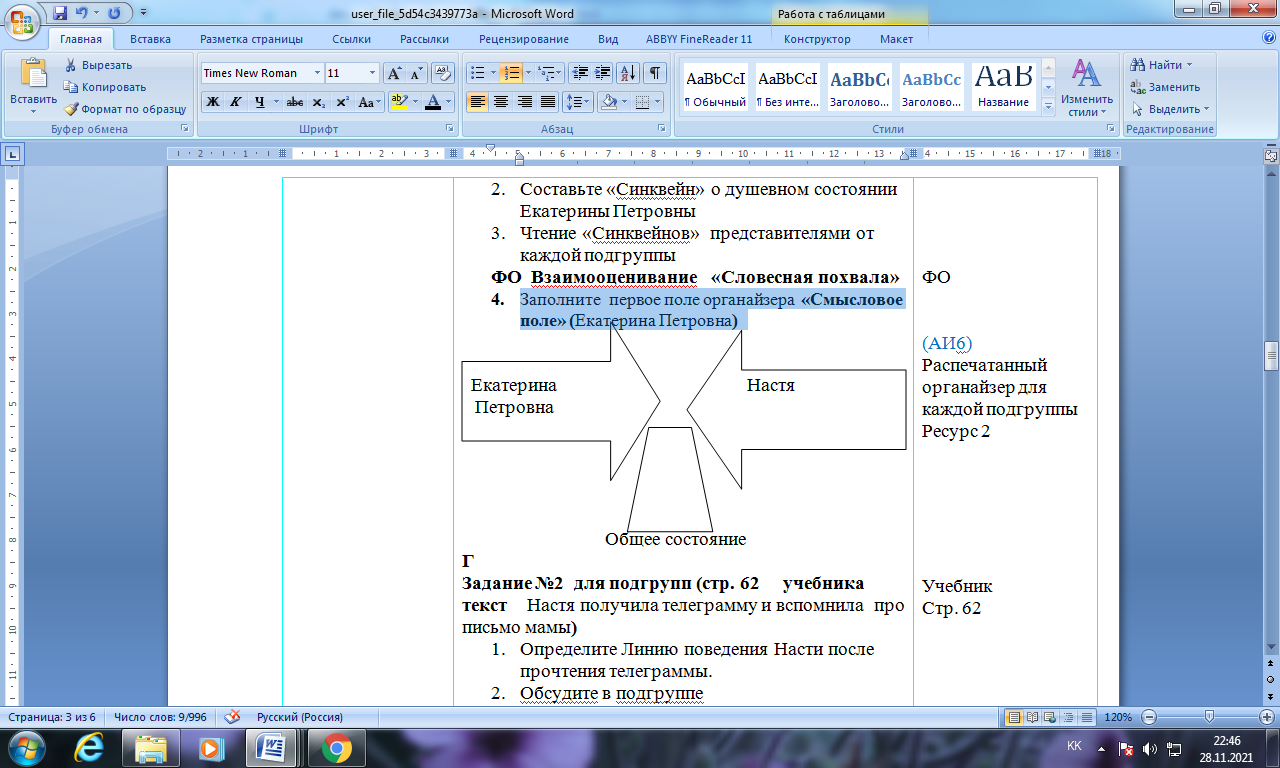This screenshot has height=768, width=1280.
Task: Switch to the Вставка ribbon tab
Action: pos(150,39)
